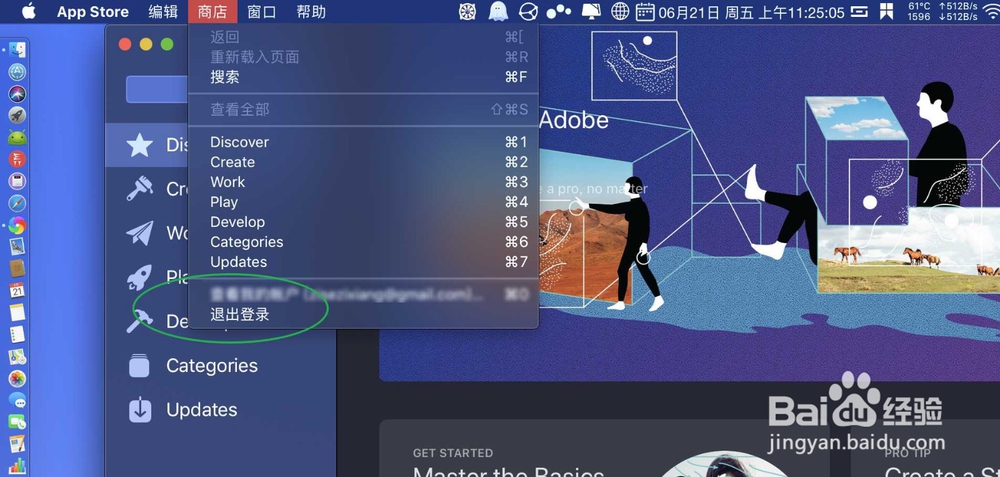Choose 退出登录 to sign out

[364, 314]
